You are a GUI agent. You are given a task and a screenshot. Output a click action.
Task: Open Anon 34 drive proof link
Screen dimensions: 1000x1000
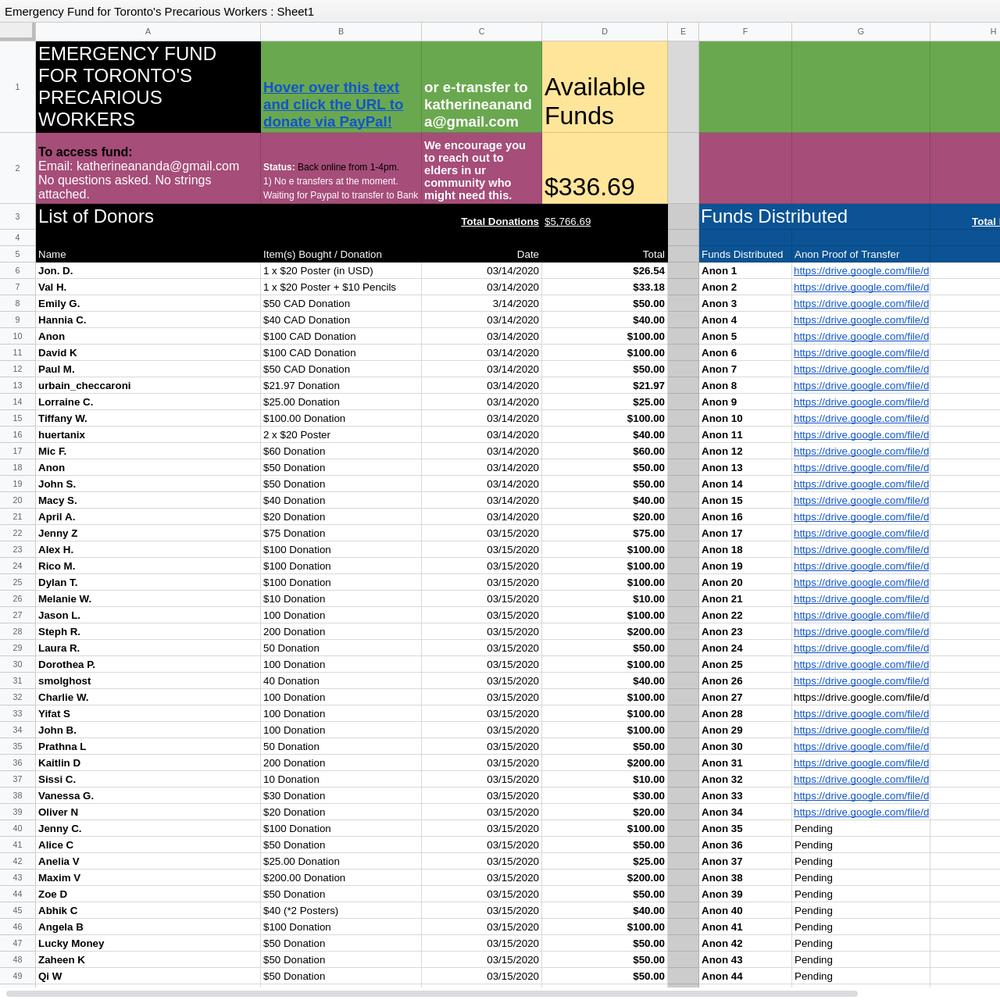click(860, 812)
